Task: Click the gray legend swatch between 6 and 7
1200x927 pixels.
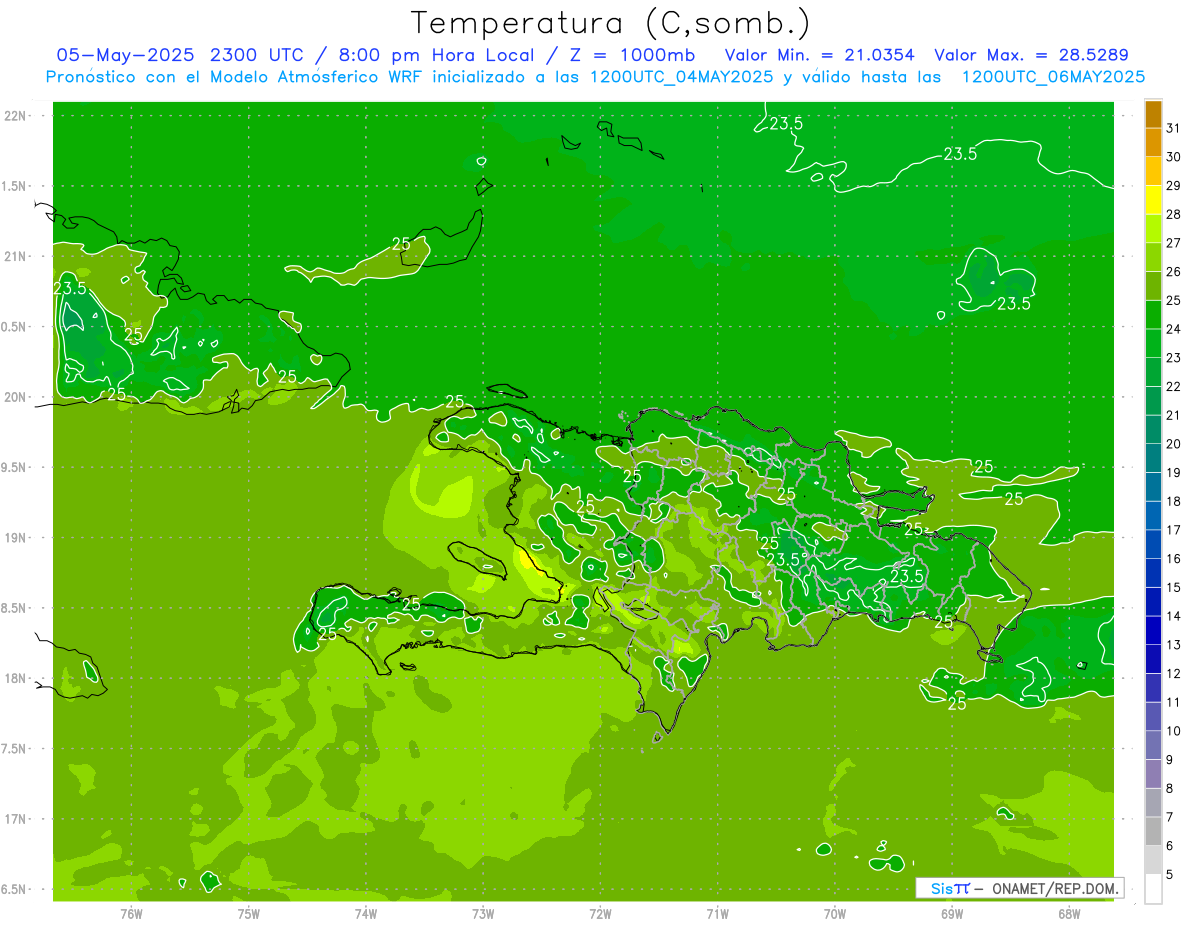Action: (1153, 831)
